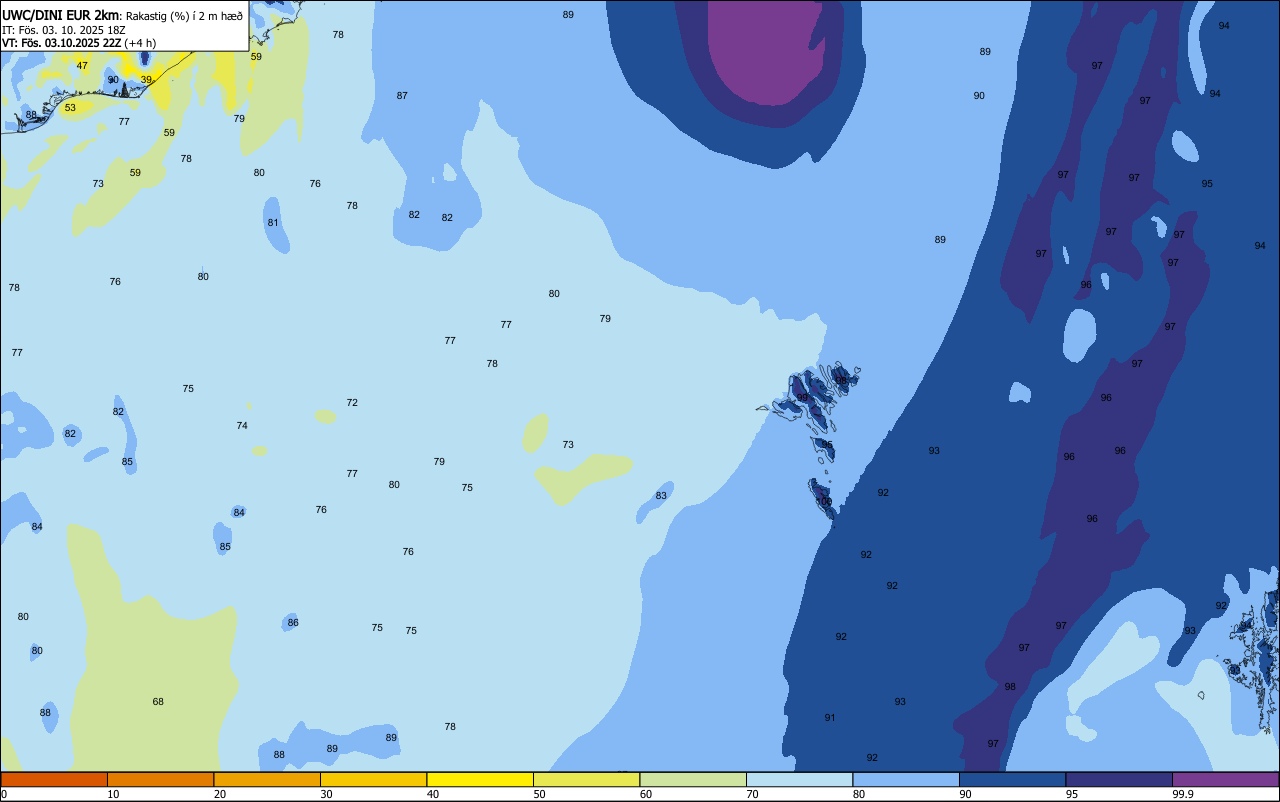Click the orange 10–20 legend swatch
This screenshot has width=1280, height=802.
tap(160, 779)
